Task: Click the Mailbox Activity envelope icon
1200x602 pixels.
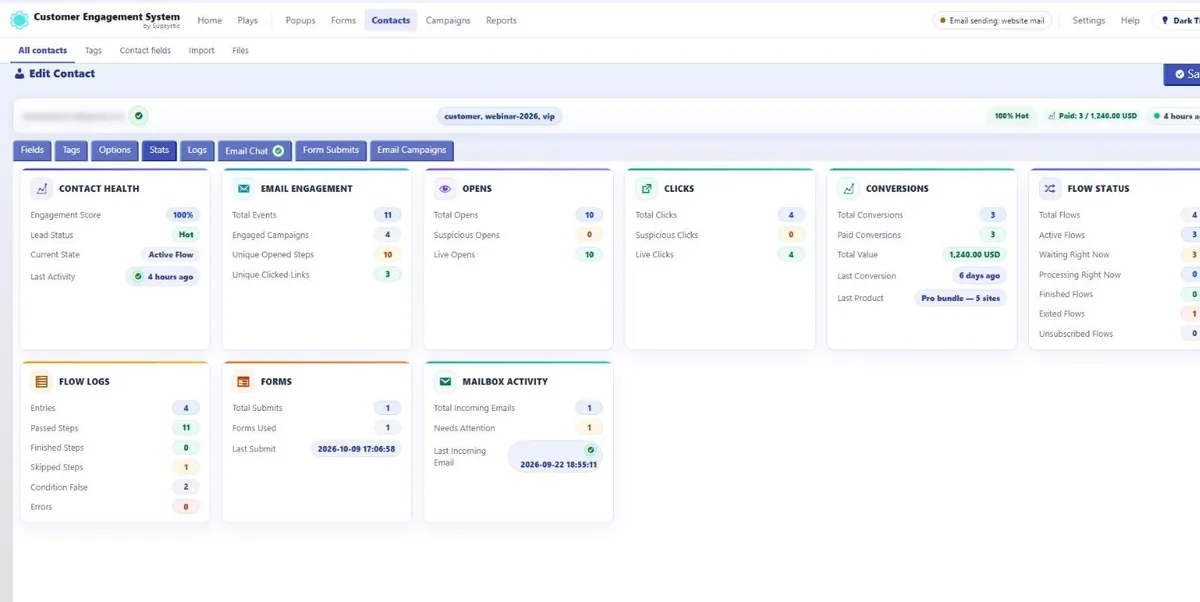Action: point(445,381)
